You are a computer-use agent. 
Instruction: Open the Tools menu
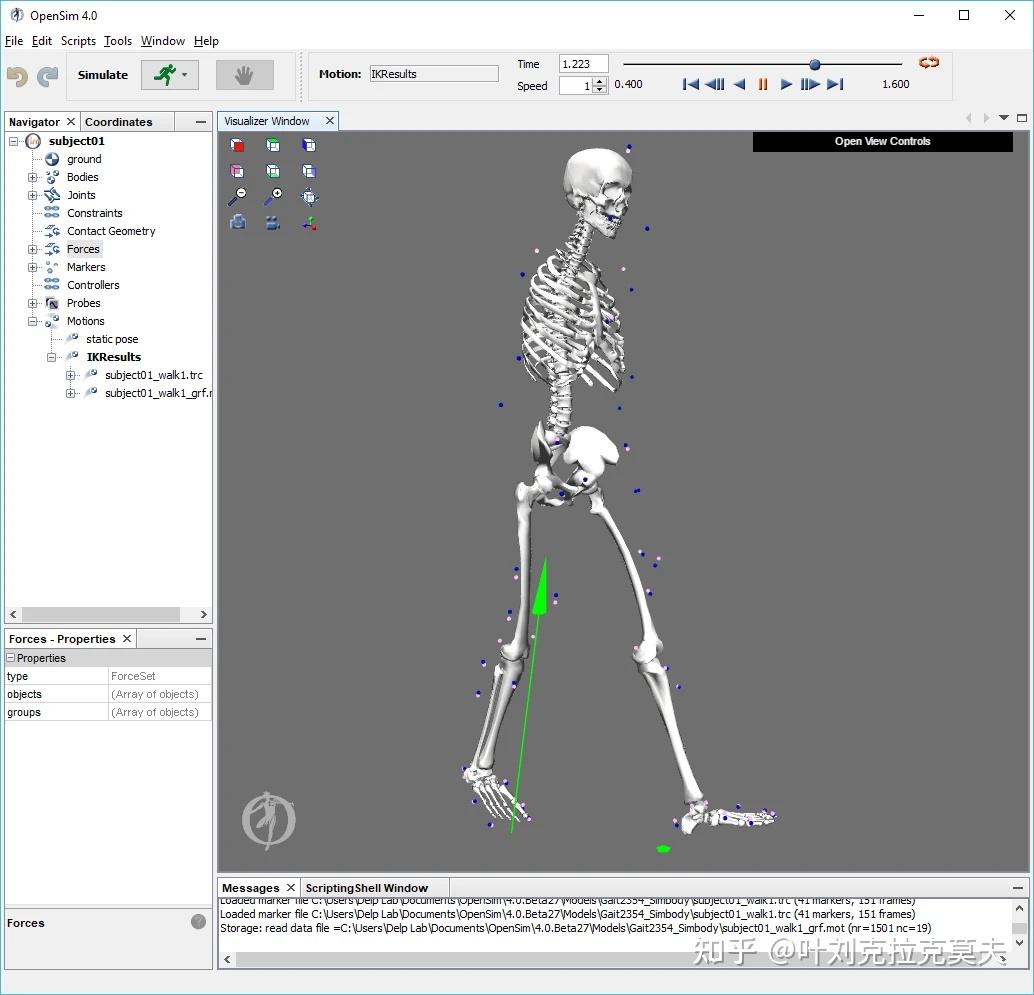(118, 41)
